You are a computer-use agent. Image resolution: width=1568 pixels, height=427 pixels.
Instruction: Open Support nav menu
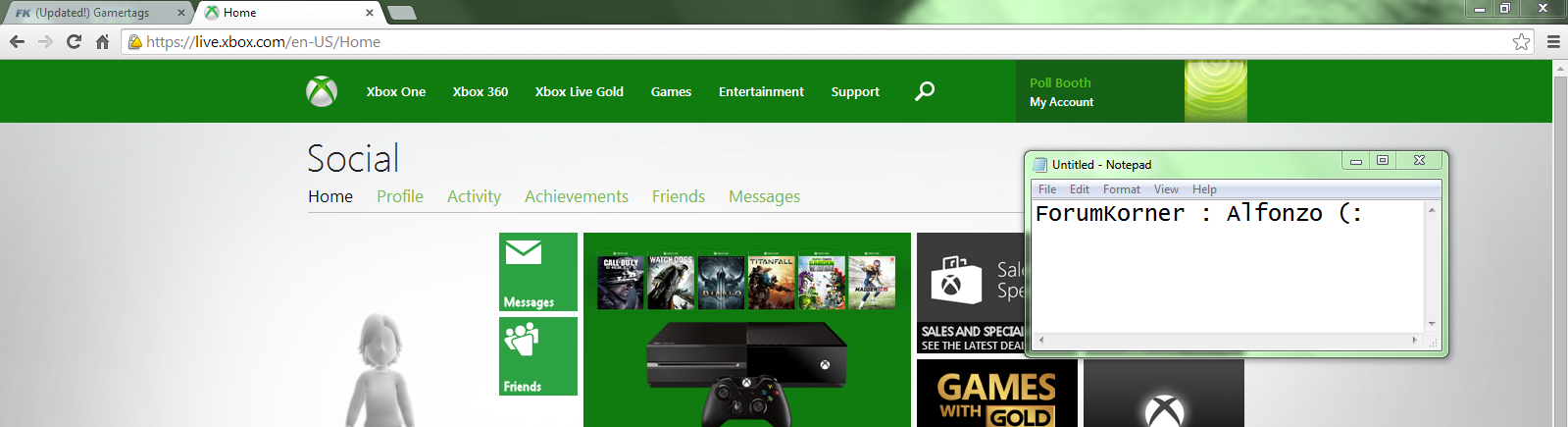[855, 91]
